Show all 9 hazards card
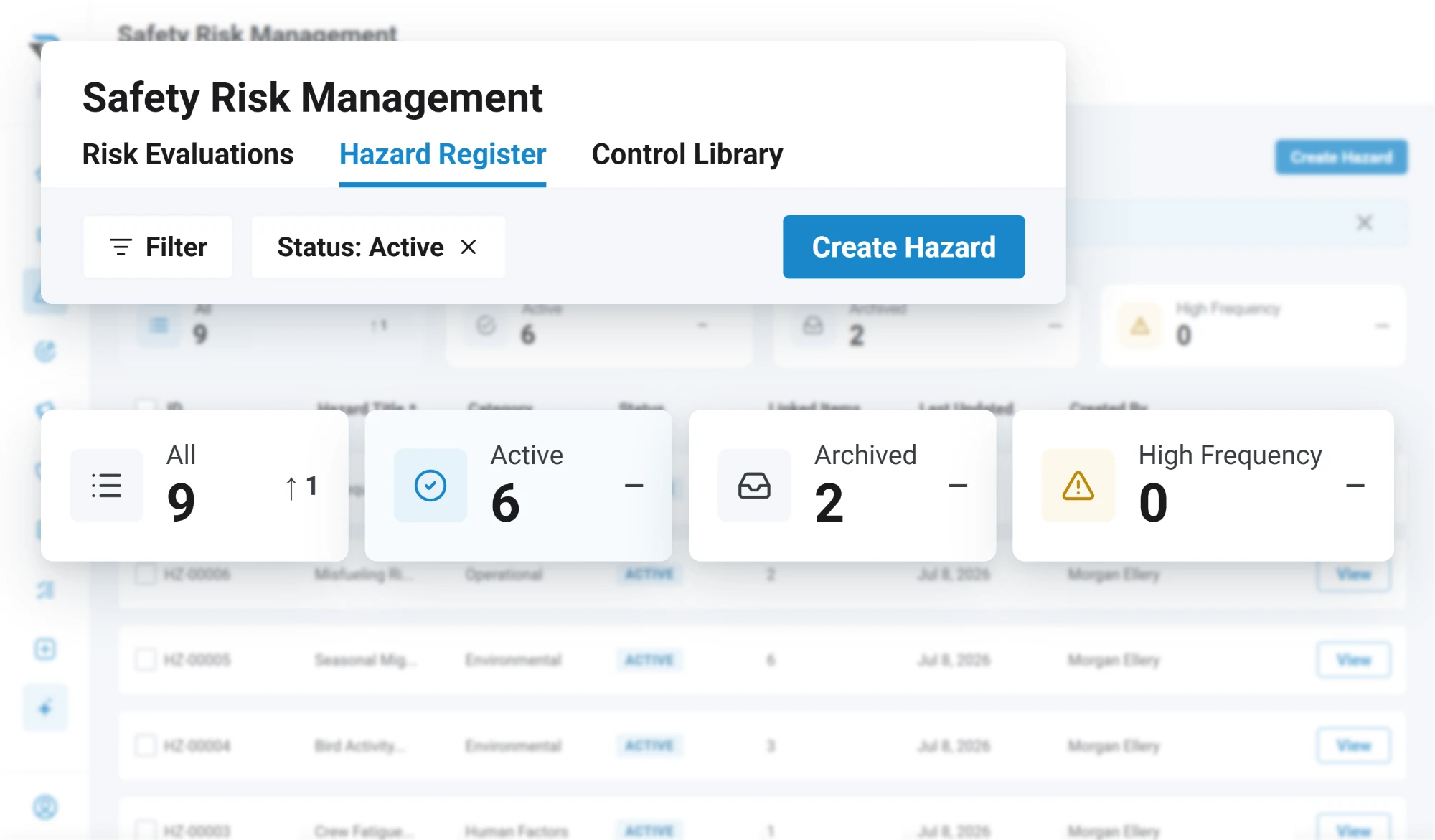Image resolution: width=1435 pixels, height=840 pixels. pos(194,486)
